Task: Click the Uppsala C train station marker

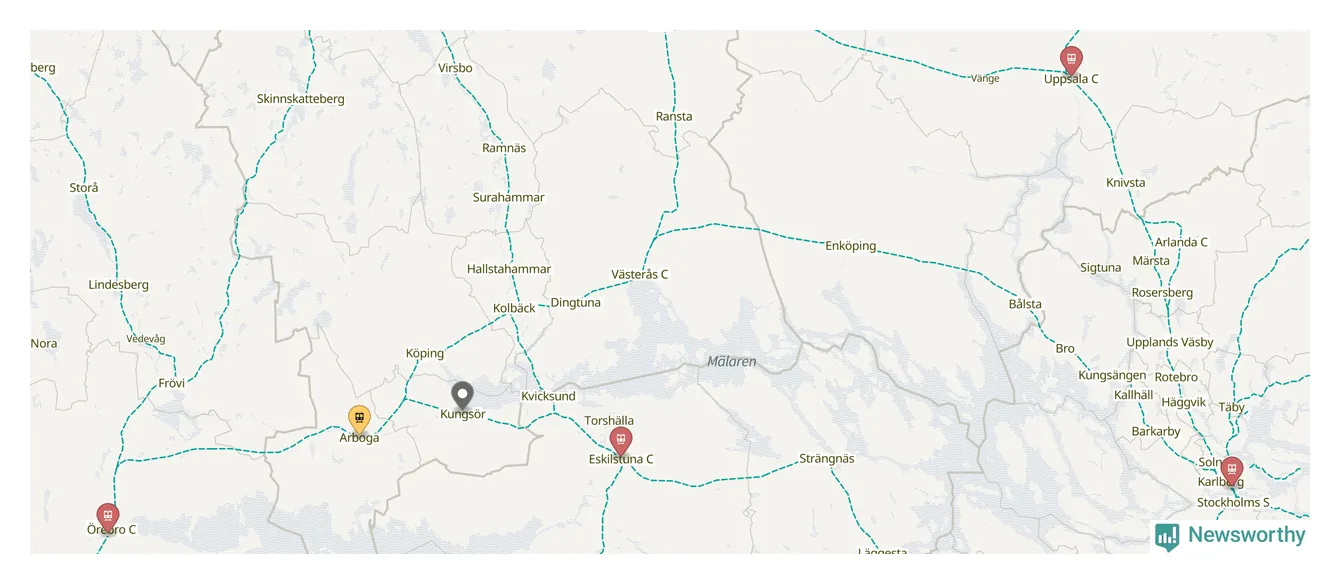Action: click(1071, 60)
